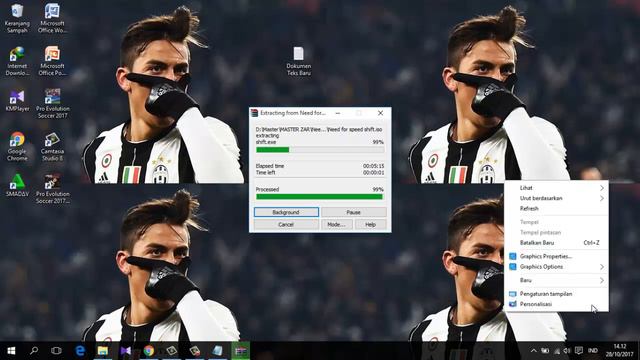Expand the Graphics Options submenu arrow
The image size is (640, 360).
click(x=602, y=267)
